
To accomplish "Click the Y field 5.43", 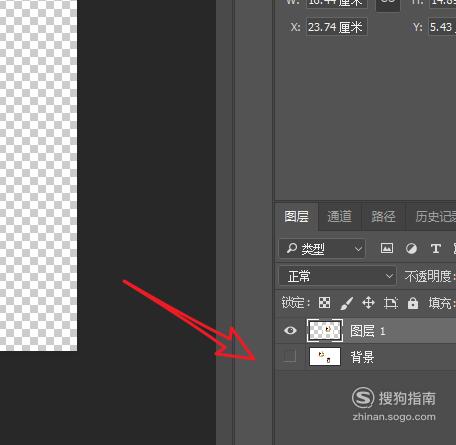I will click(x=442, y=27).
